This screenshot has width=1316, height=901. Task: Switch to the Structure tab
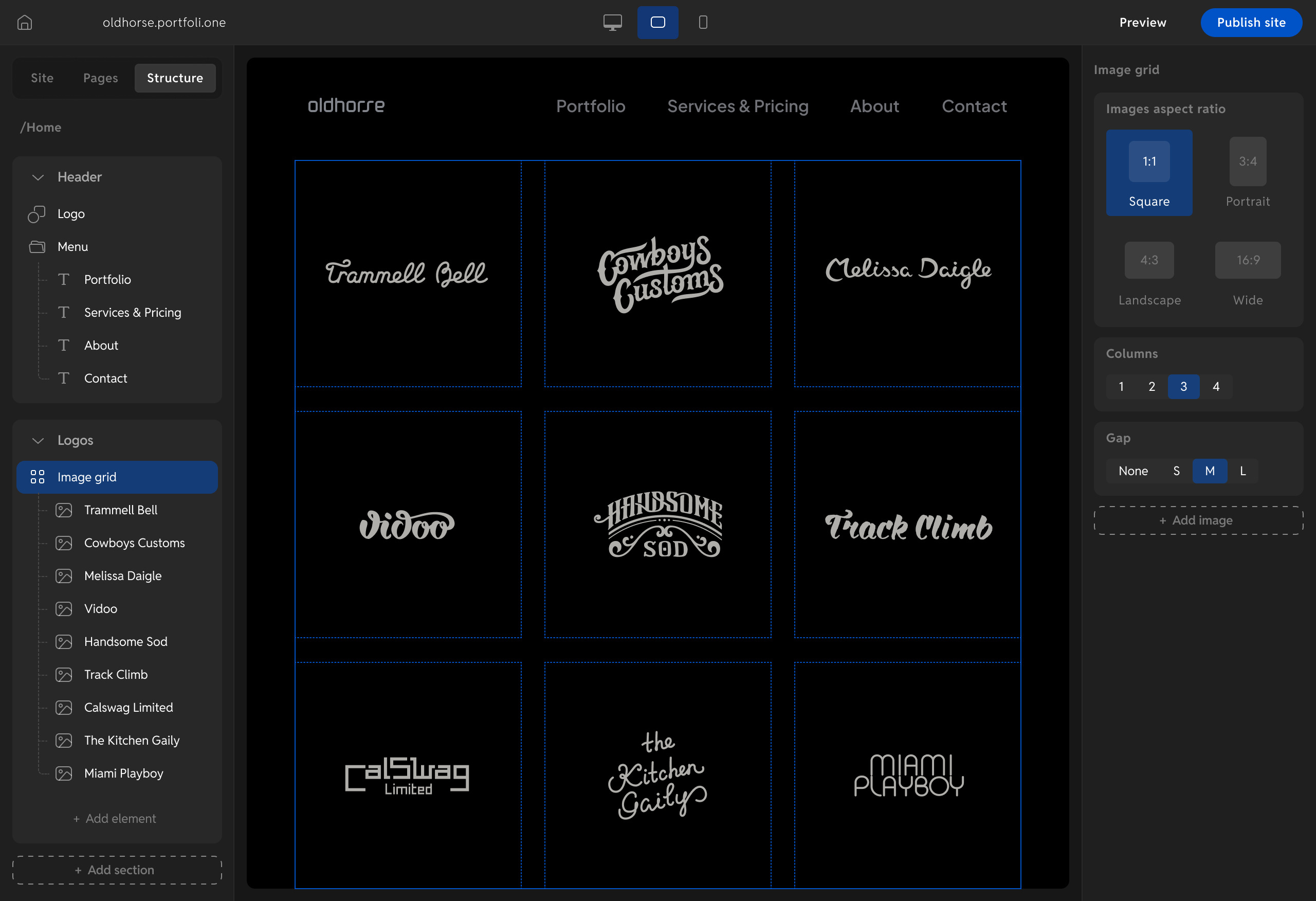pos(175,78)
